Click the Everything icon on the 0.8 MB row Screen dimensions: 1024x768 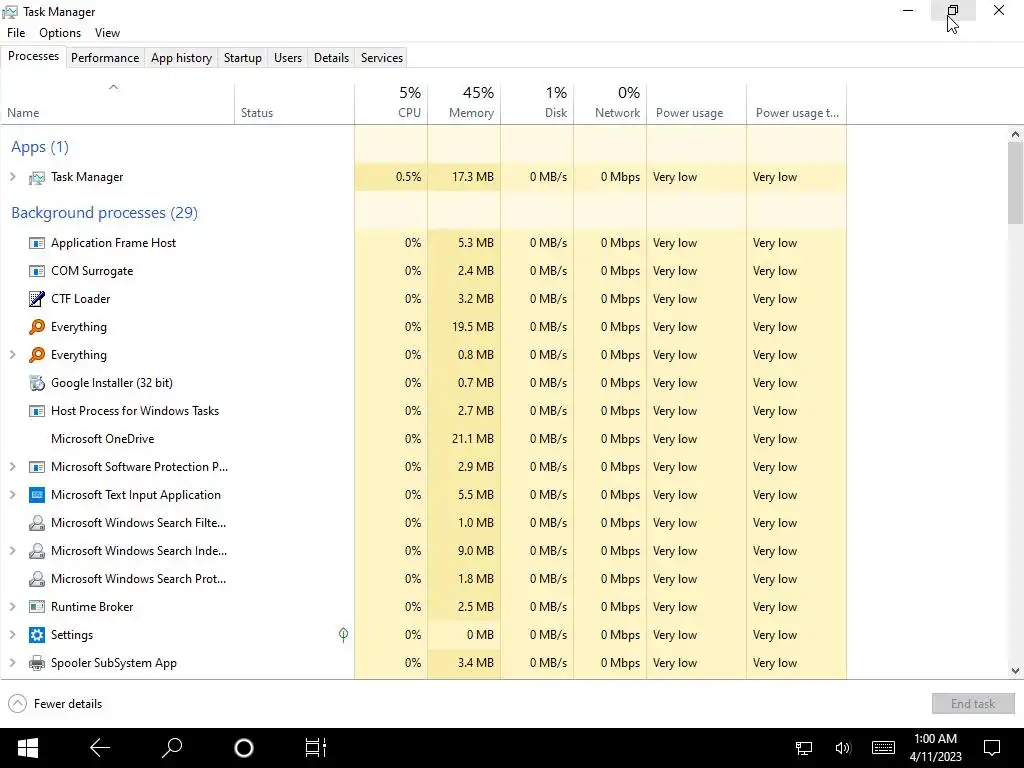click(x=37, y=355)
